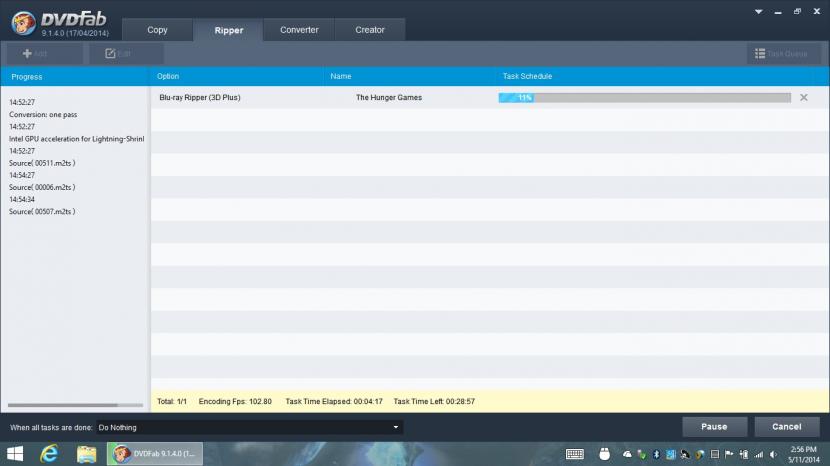Pause the current ripping task
Screen dimensions: 830x466
point(715,426)
